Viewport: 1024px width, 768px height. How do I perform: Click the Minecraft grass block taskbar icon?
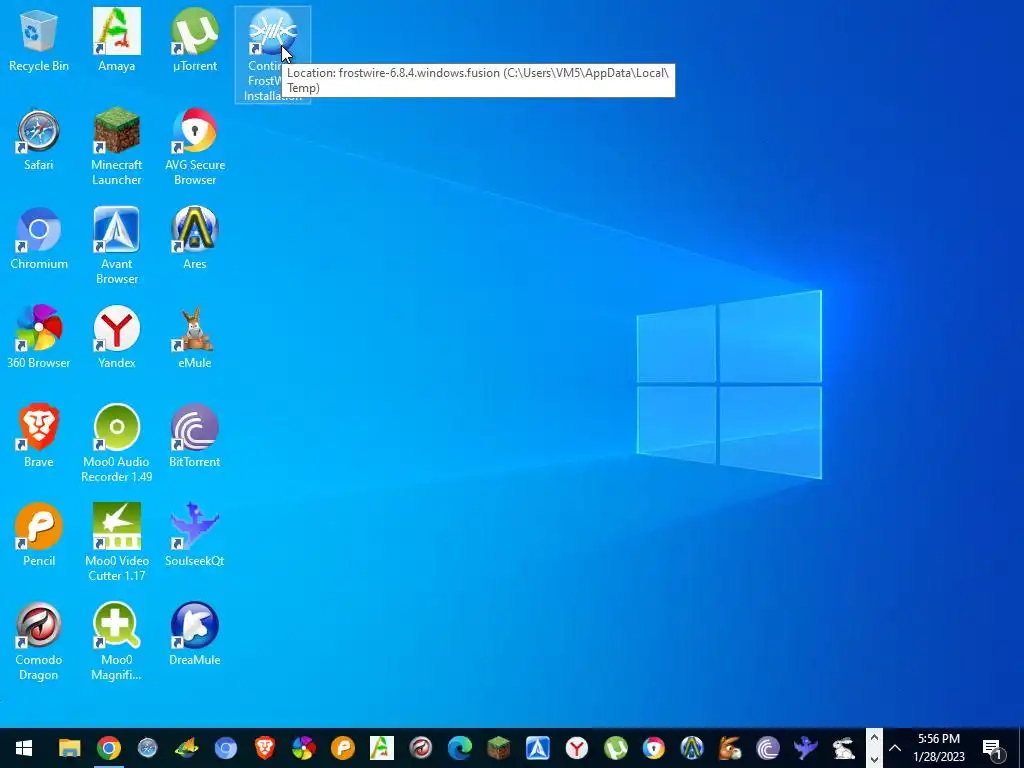499,748
